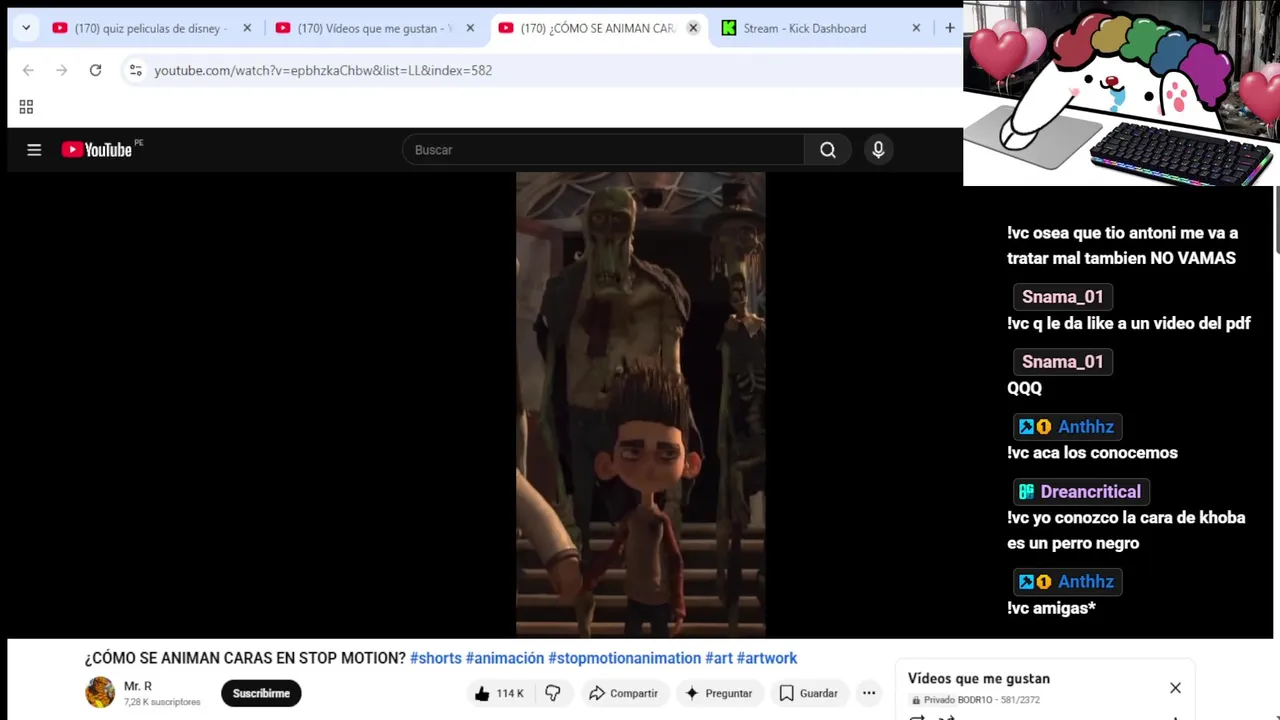Image resolution: width=1280 pixels, height=720 pixels.
Task: Open the #stopmotionanimation hashtag link
Action: [625, 658]
